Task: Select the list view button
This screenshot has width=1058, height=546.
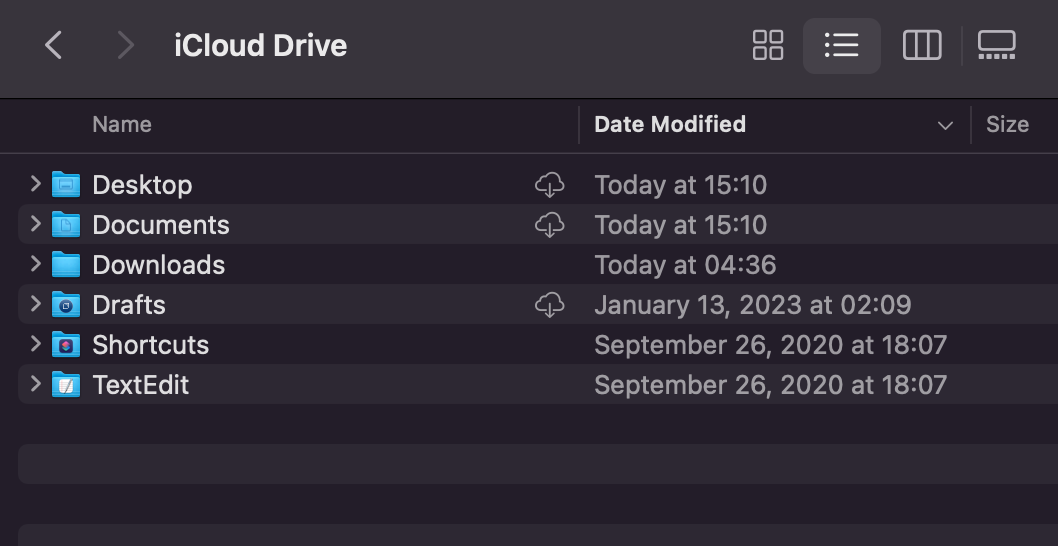Action: (x=841, y=45)
